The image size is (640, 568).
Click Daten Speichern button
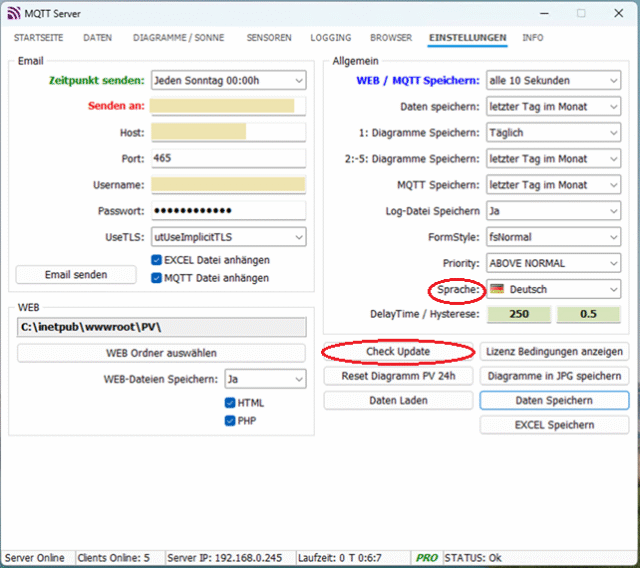554,400
